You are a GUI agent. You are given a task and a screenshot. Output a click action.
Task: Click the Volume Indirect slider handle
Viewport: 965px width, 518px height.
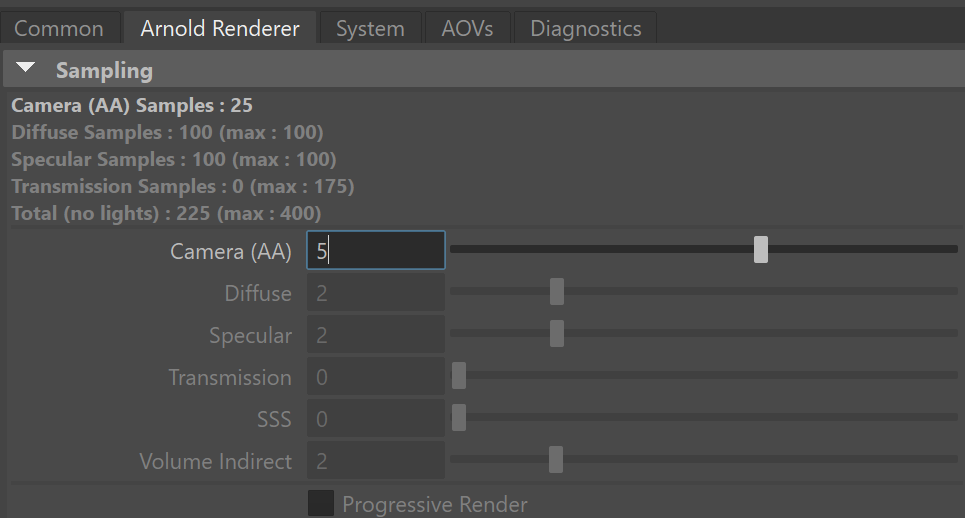click(556, 460)
